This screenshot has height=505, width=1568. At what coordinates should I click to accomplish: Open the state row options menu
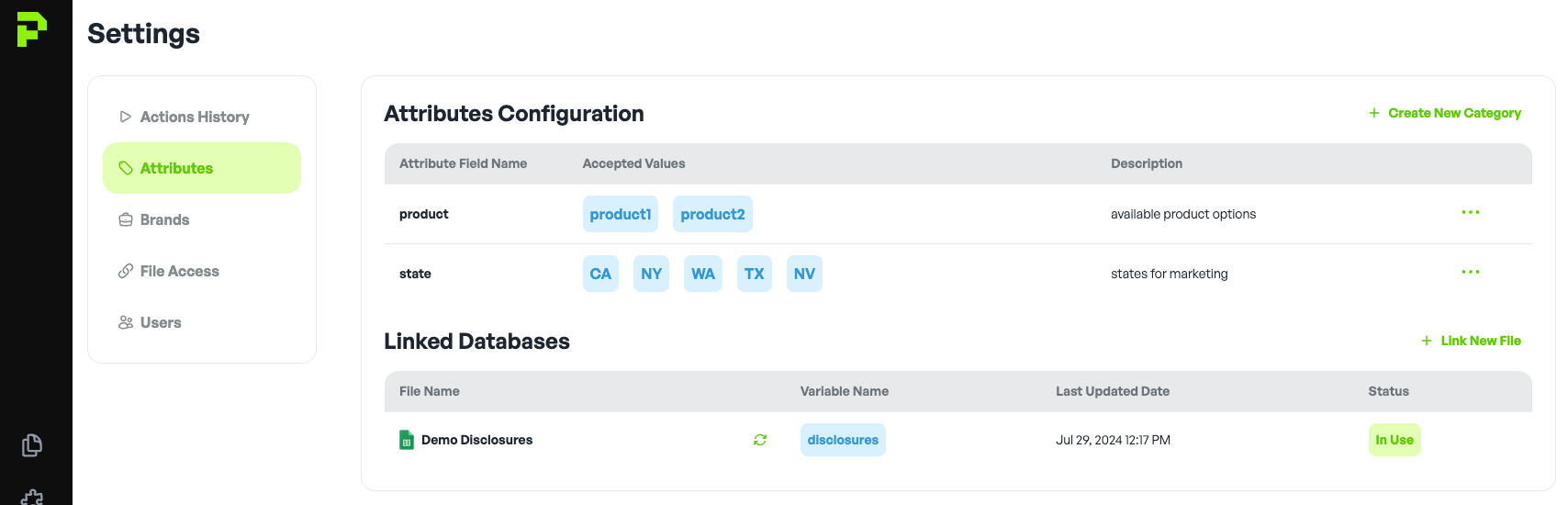point(1470,273)
